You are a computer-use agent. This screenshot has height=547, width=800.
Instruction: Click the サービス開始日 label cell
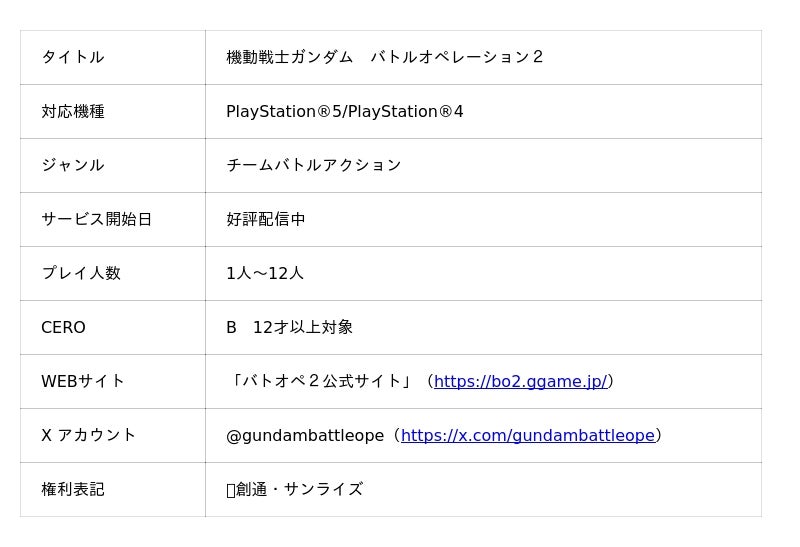97,219
